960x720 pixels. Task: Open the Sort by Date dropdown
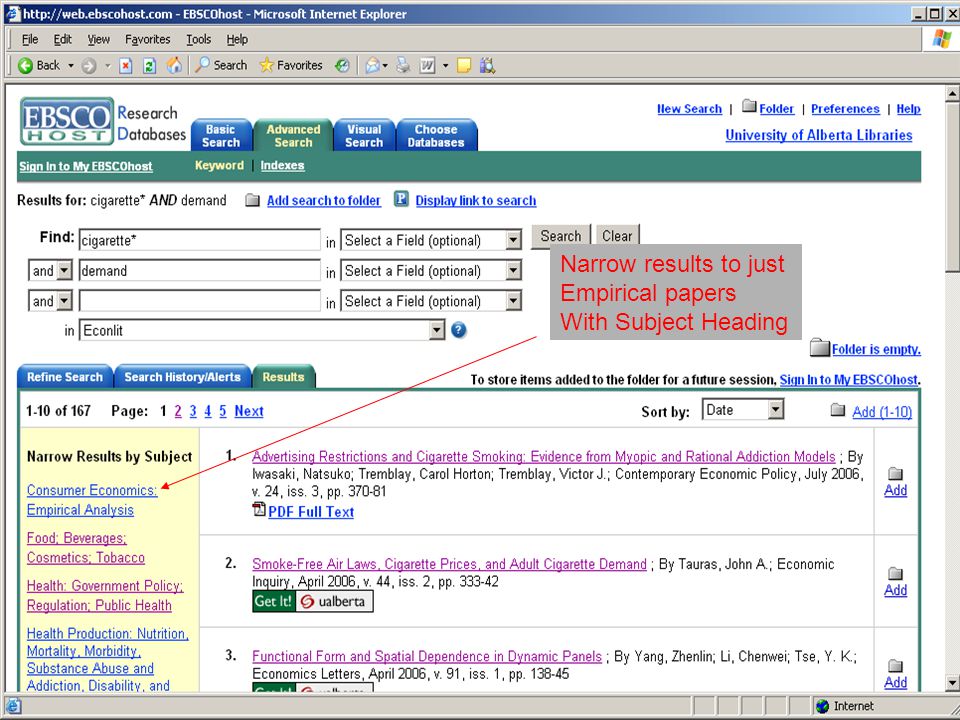[743, 410]
